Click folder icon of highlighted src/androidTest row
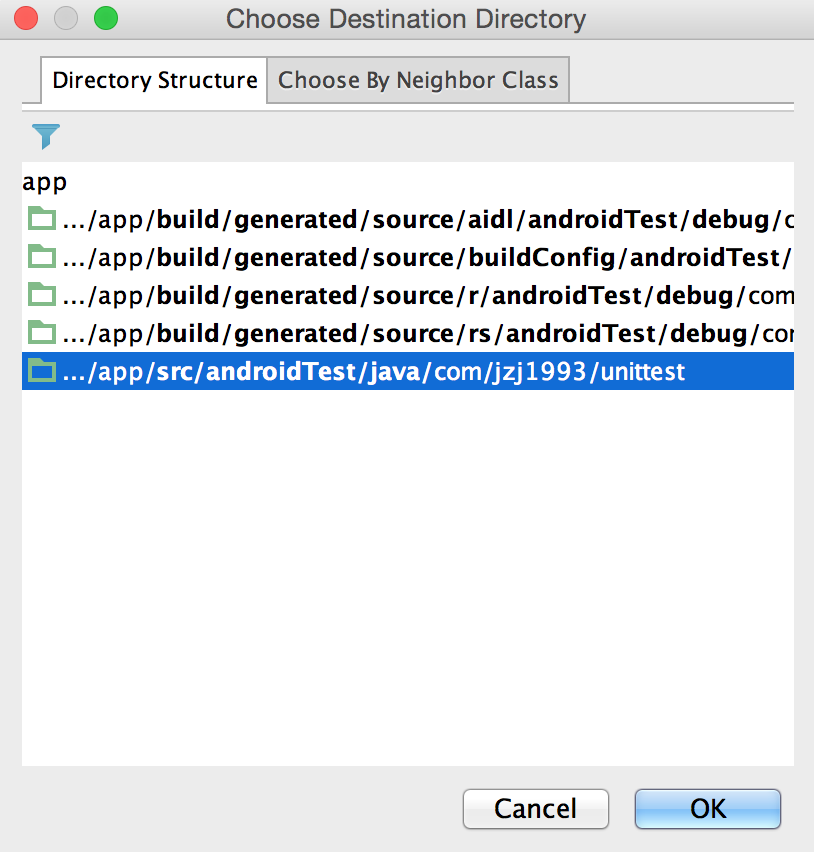This screenshot has height=852, width=814. [x=42, y=372]
